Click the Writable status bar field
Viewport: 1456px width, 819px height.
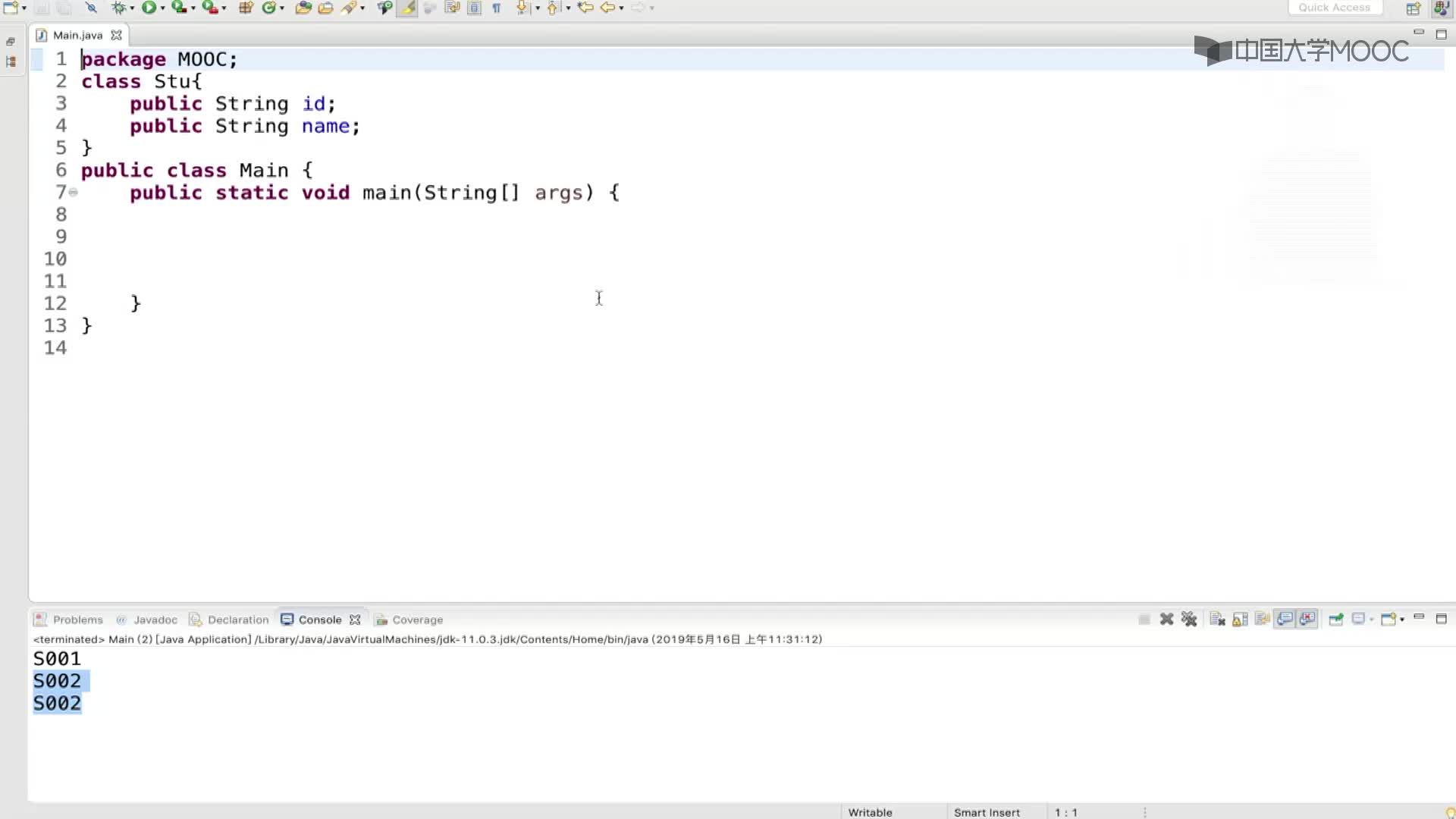870,812
